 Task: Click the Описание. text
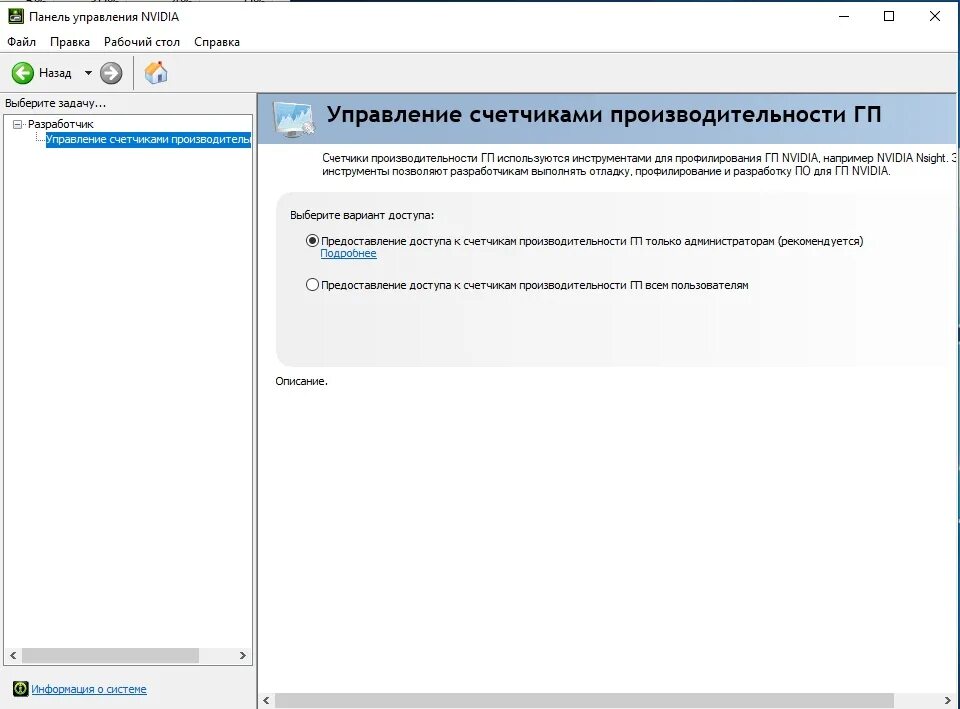pyautogui.click(x=301, y=381)
